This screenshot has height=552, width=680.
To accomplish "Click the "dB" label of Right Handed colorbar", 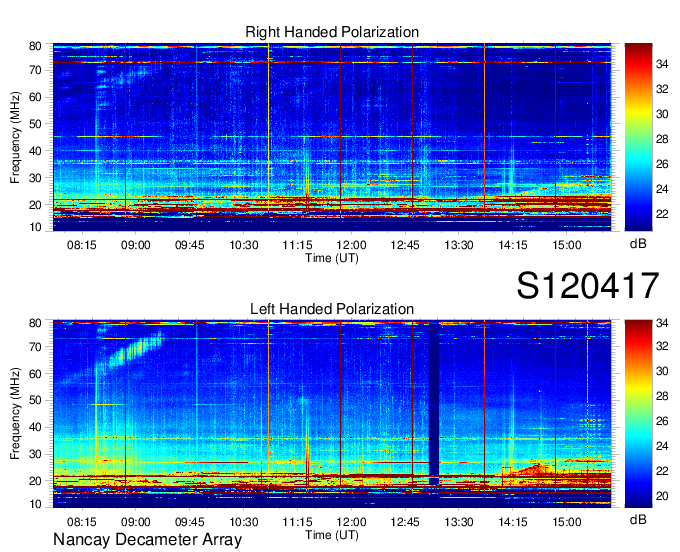I will (638, 244).
